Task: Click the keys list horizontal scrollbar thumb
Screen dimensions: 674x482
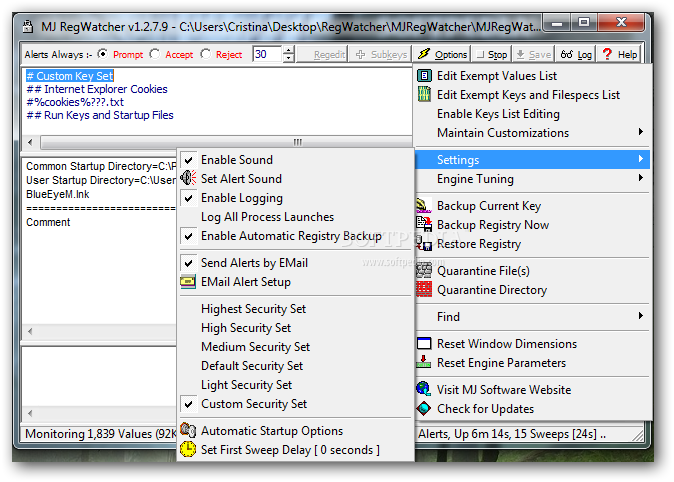Action: (x=226, y=142)
